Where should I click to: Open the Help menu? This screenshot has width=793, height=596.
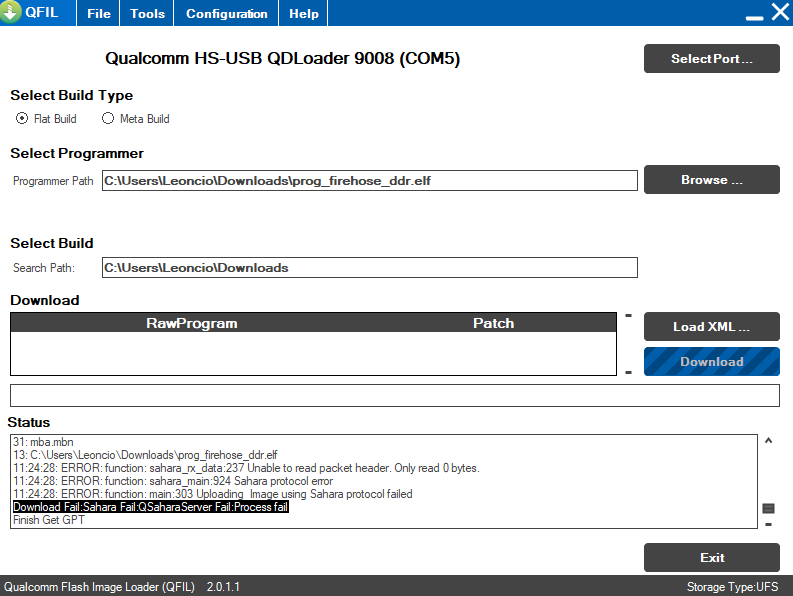pos(303,13)
